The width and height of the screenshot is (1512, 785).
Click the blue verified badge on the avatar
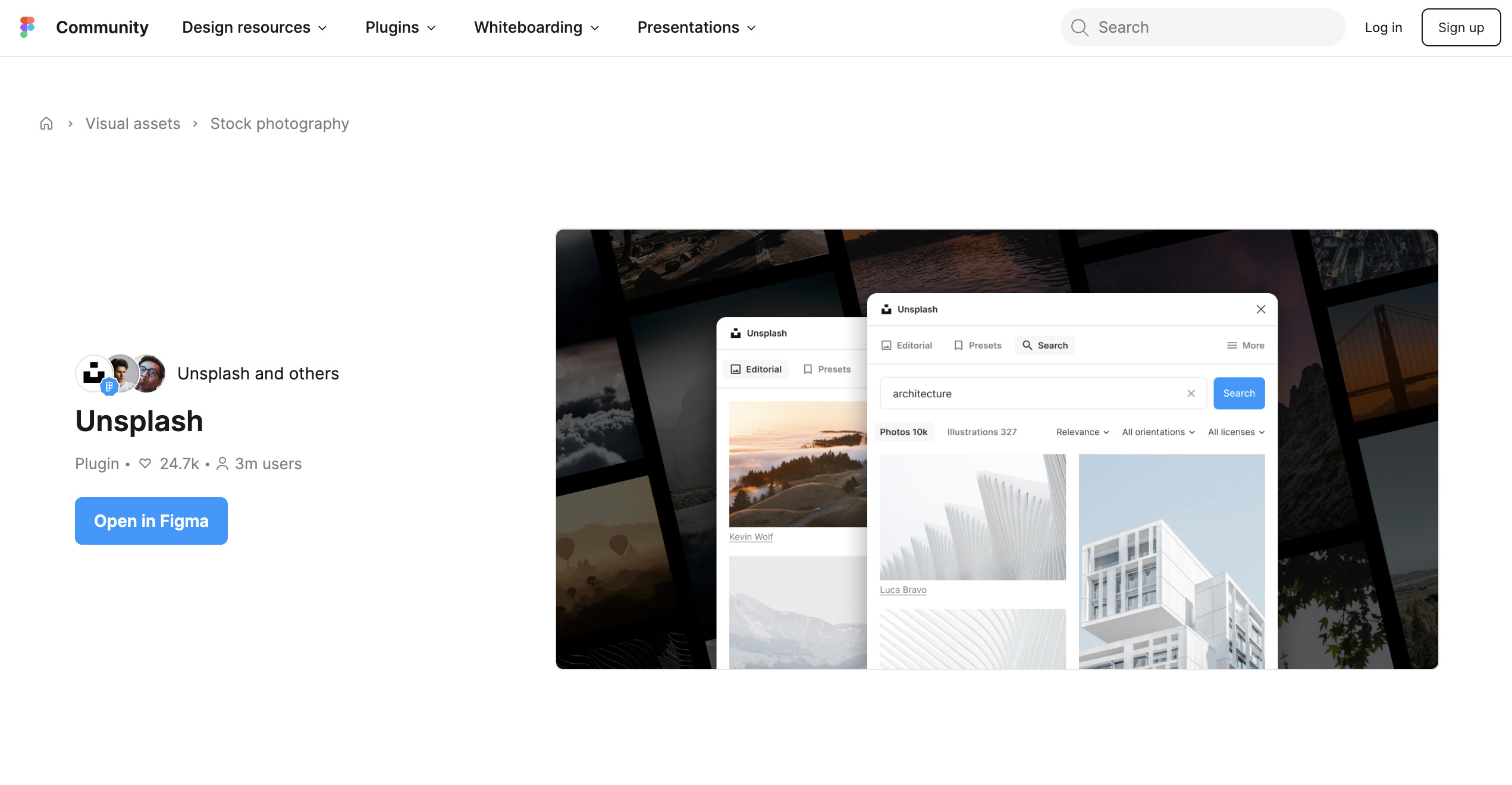coord(109,387)
